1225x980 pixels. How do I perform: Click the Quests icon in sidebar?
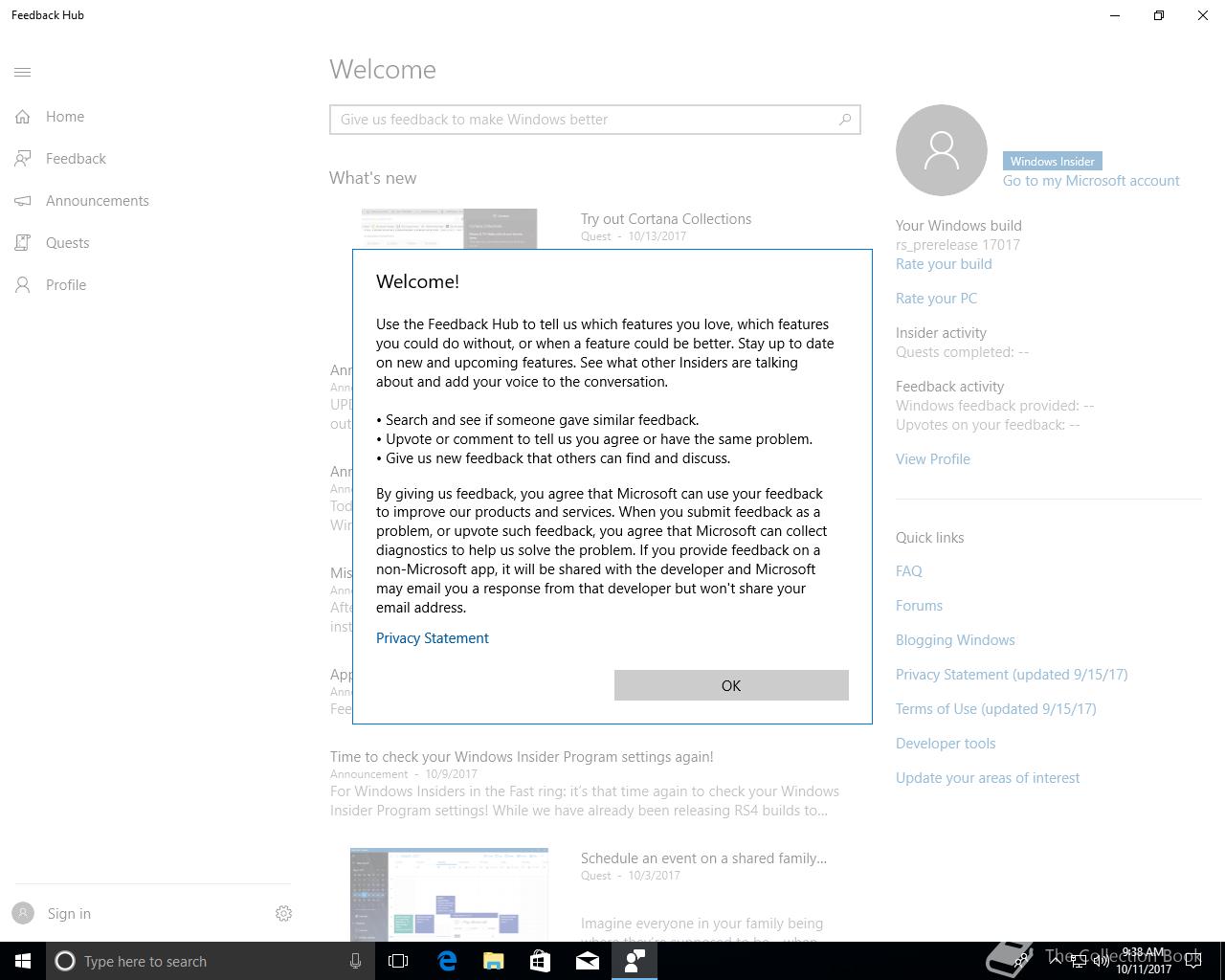[x=23, y=243]
